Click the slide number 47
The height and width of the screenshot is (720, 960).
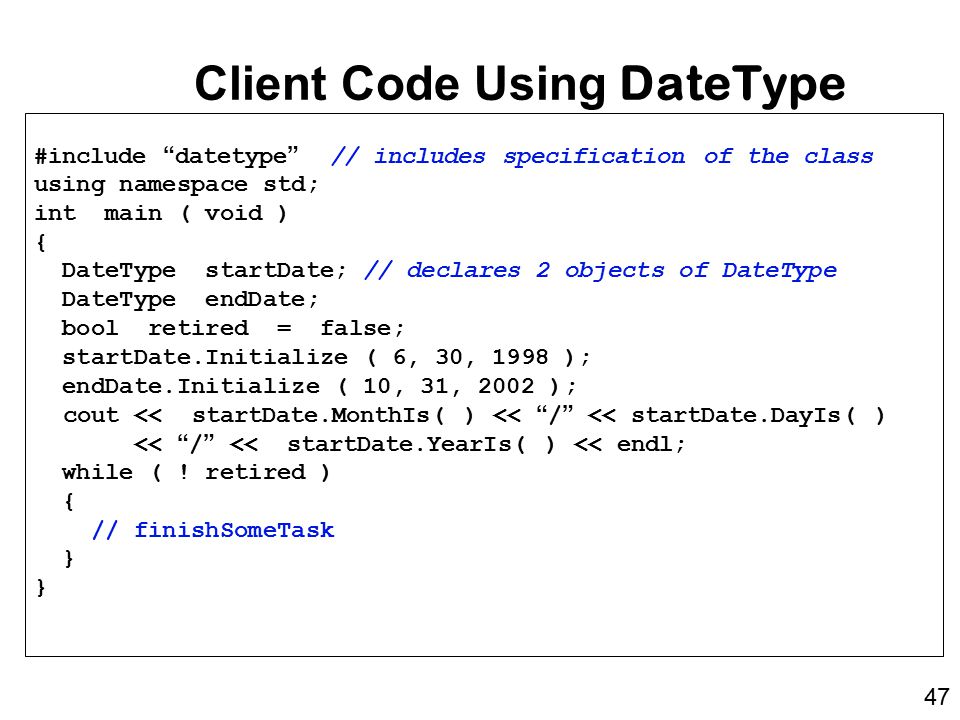[937, 697]
